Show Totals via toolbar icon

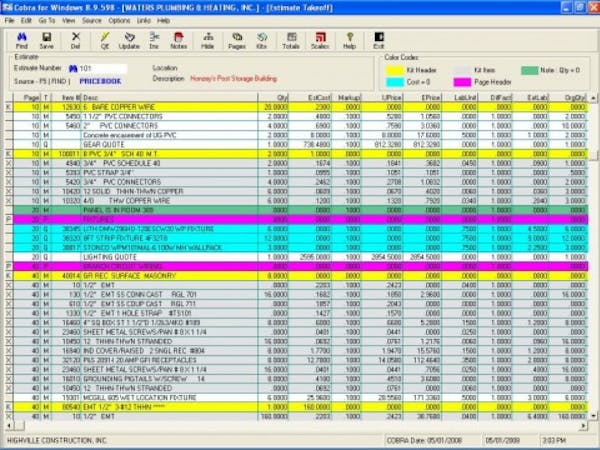click(x=291, y=40)
